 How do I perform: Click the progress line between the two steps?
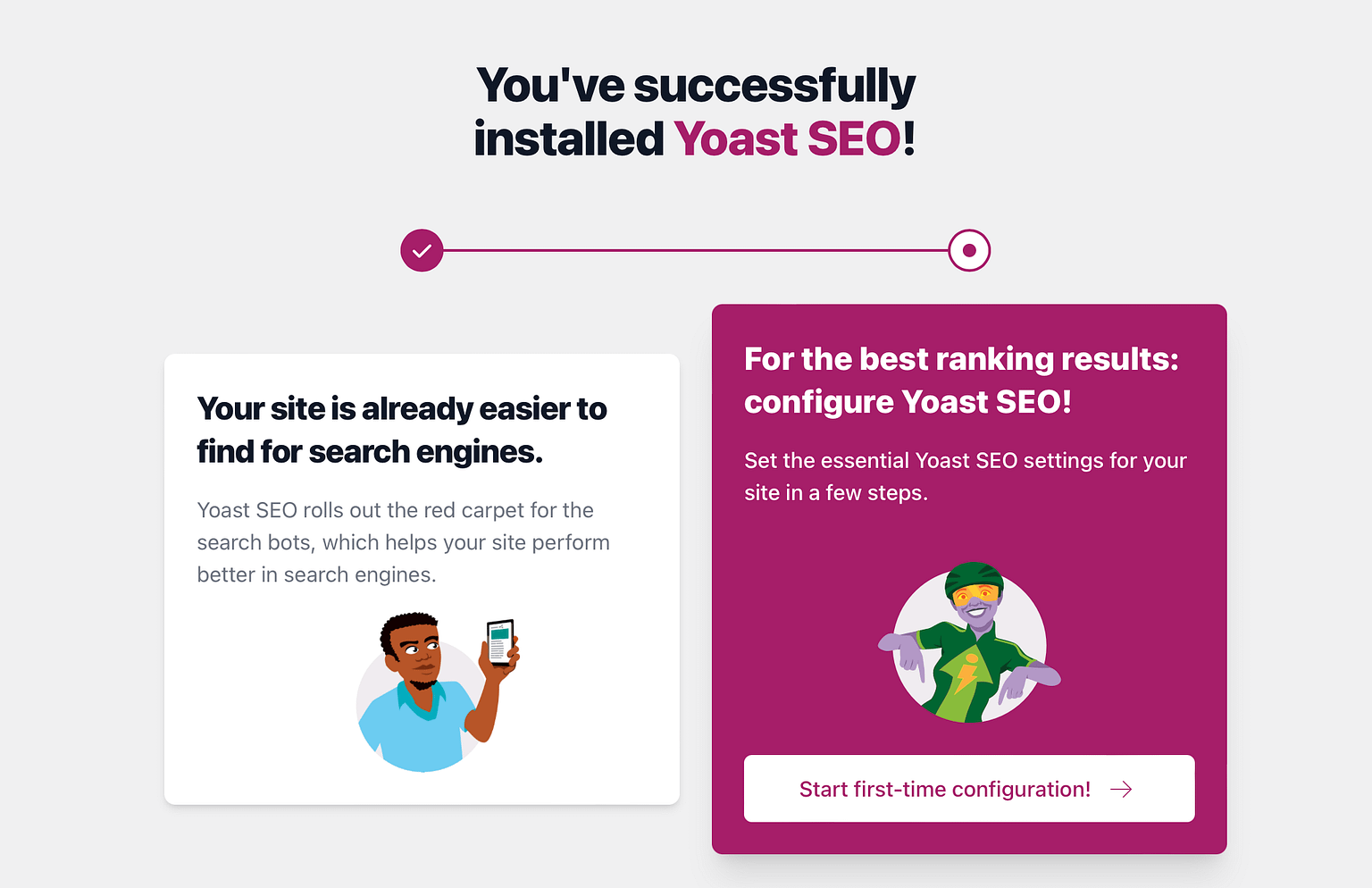click(697, 250)
